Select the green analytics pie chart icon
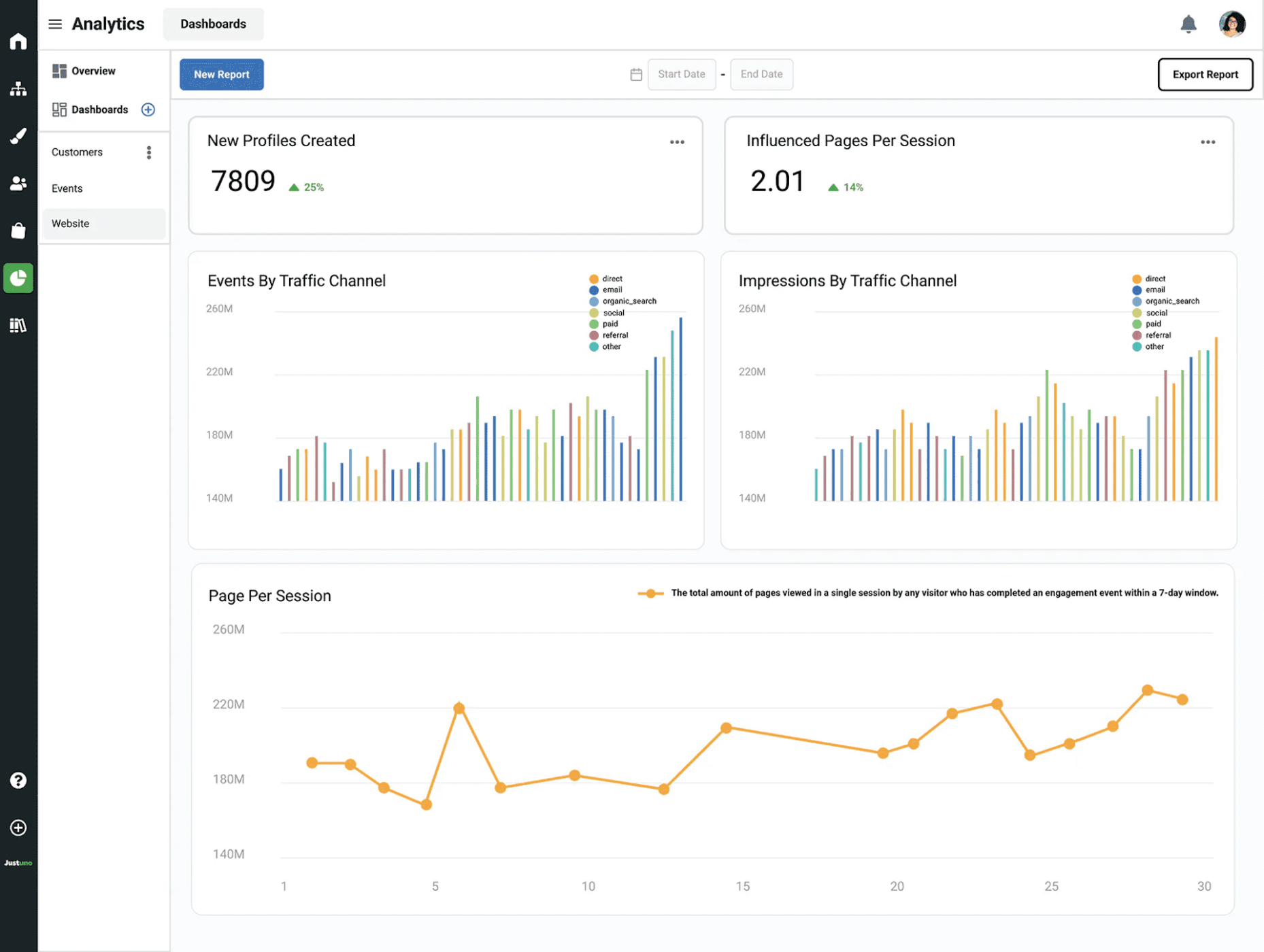The height and width of the screenshot is (952, 1264). pos(18,277)
